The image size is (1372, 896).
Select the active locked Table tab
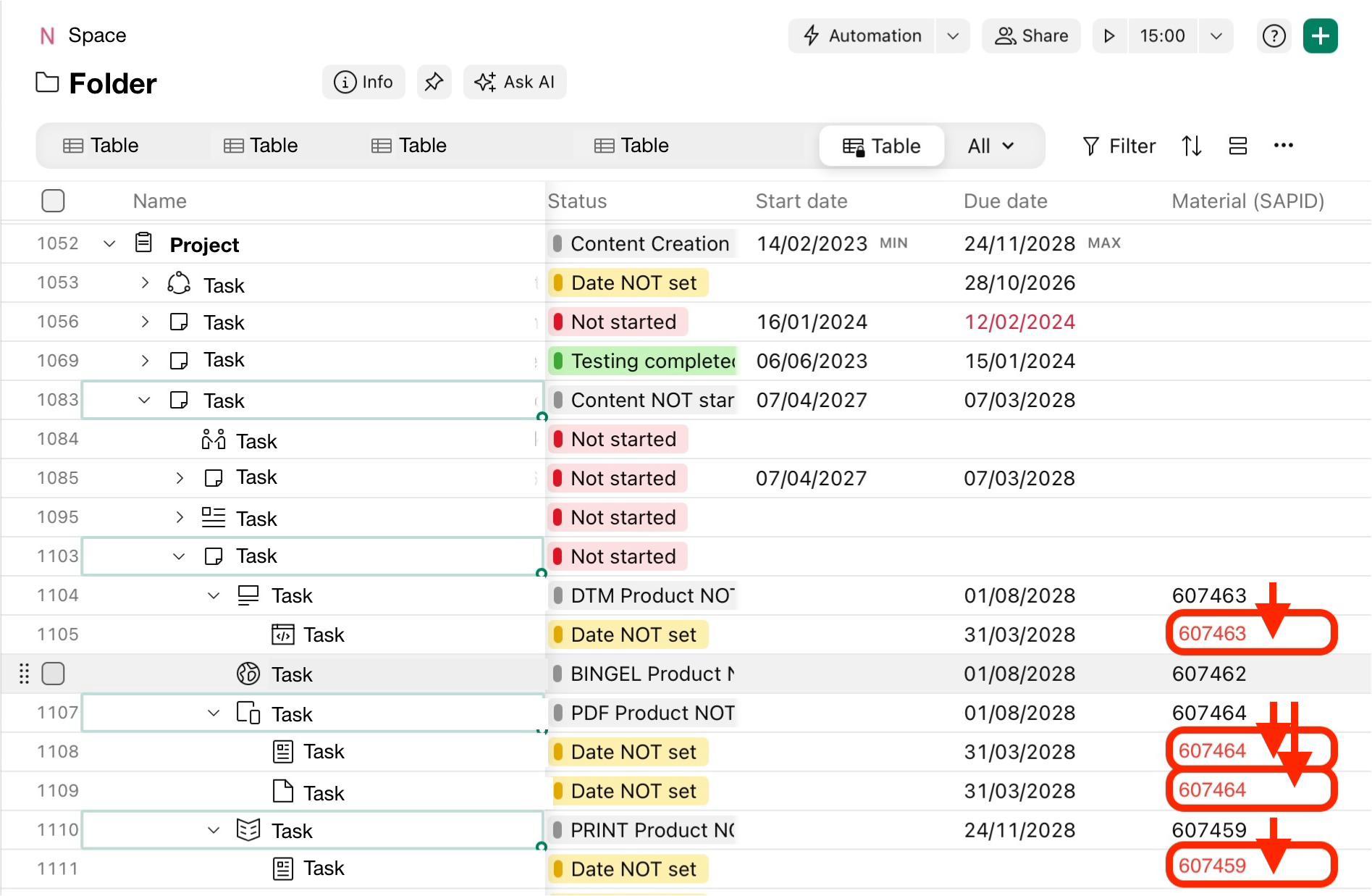tap(881, 146)
